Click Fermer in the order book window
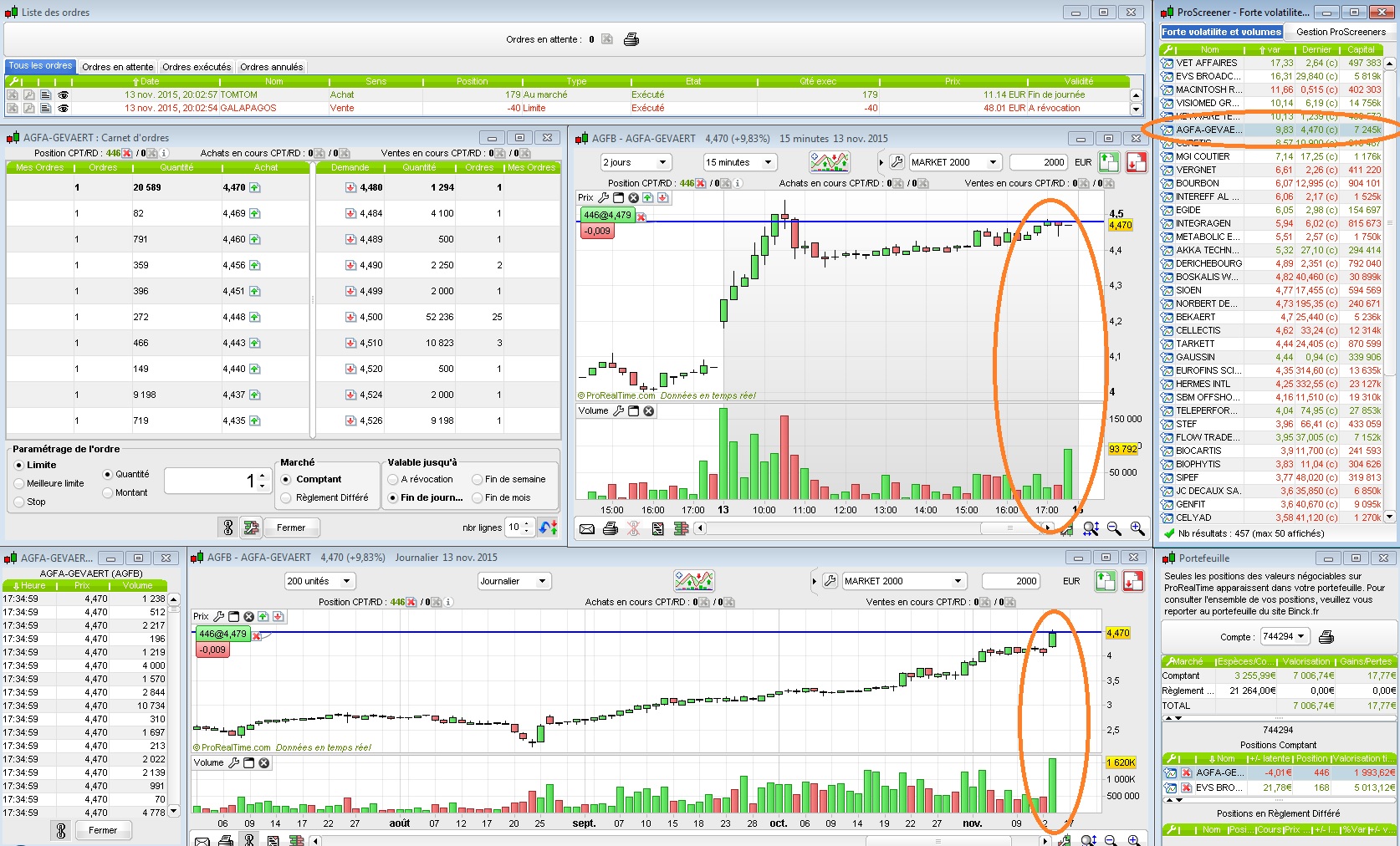Viewport: 1400px width, 846px height. 291,527
